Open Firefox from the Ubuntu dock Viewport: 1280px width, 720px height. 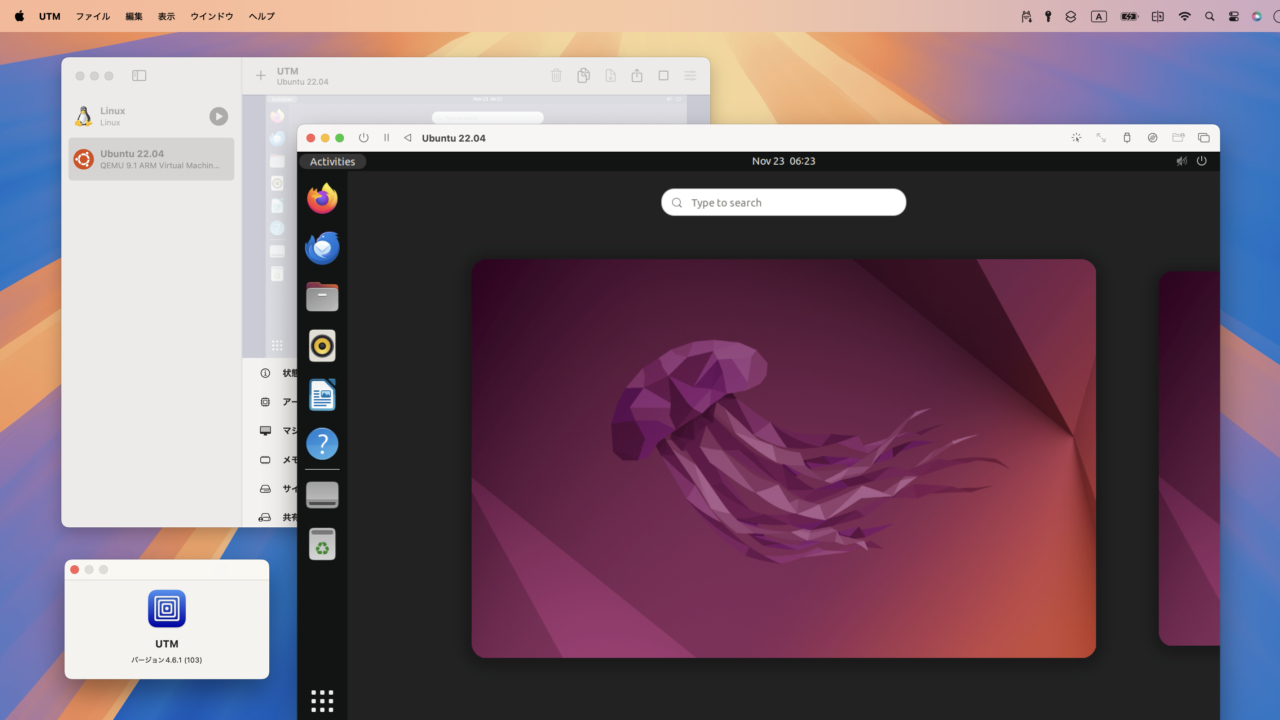322,198
